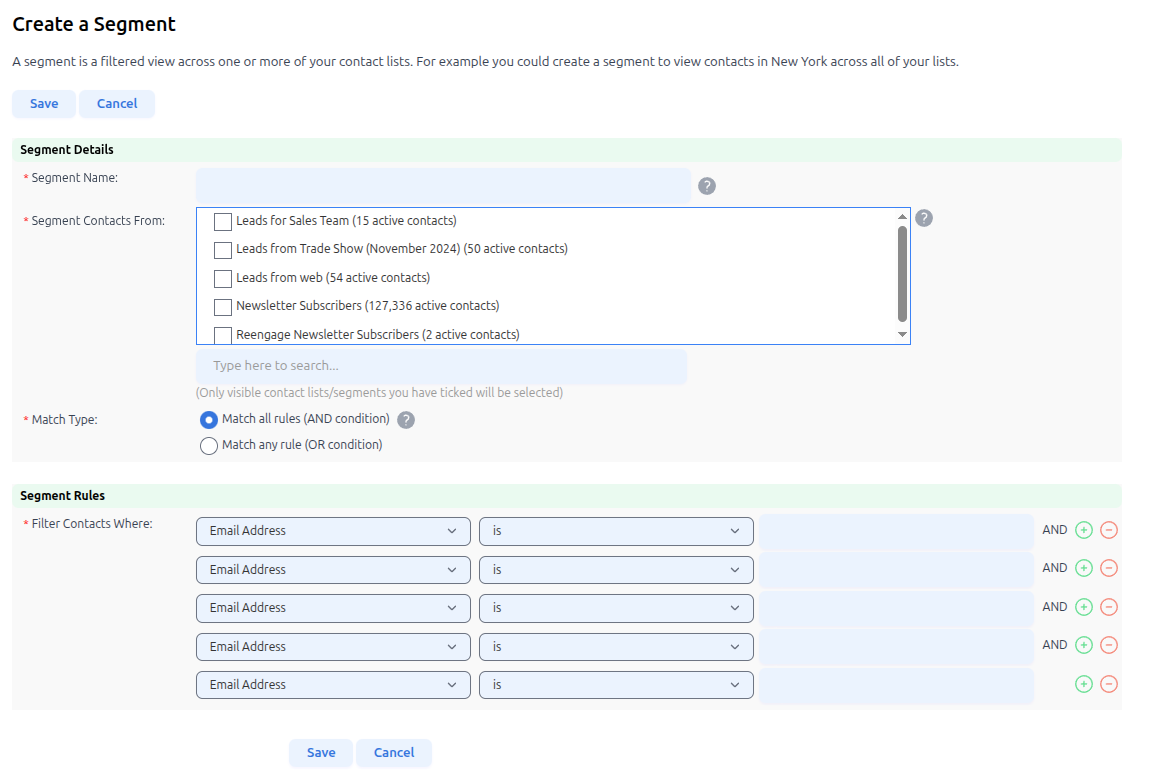
Task: Click help icon beside Segment Name field
Action: point(707,186)
